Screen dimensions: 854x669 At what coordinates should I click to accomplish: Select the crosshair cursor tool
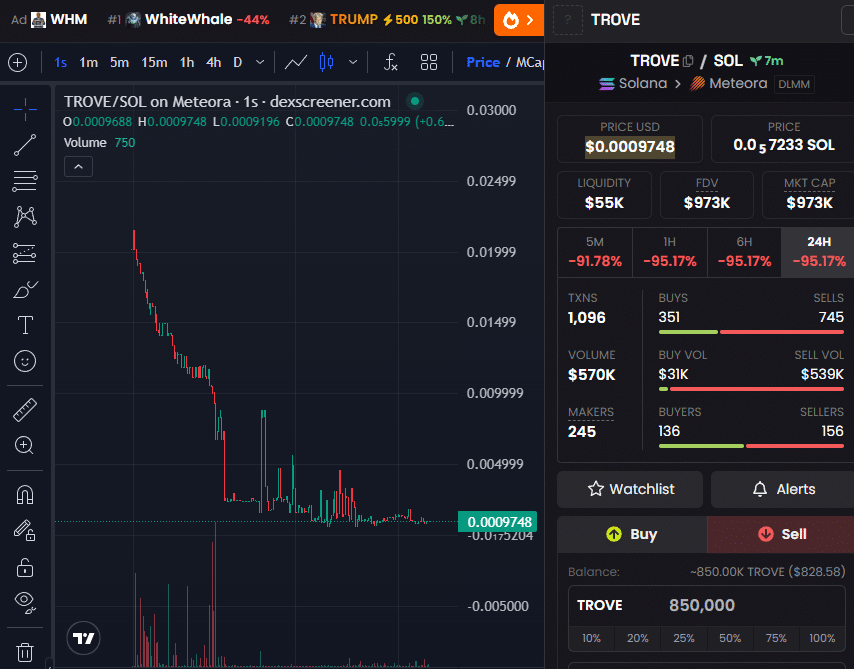pos(25,109)
